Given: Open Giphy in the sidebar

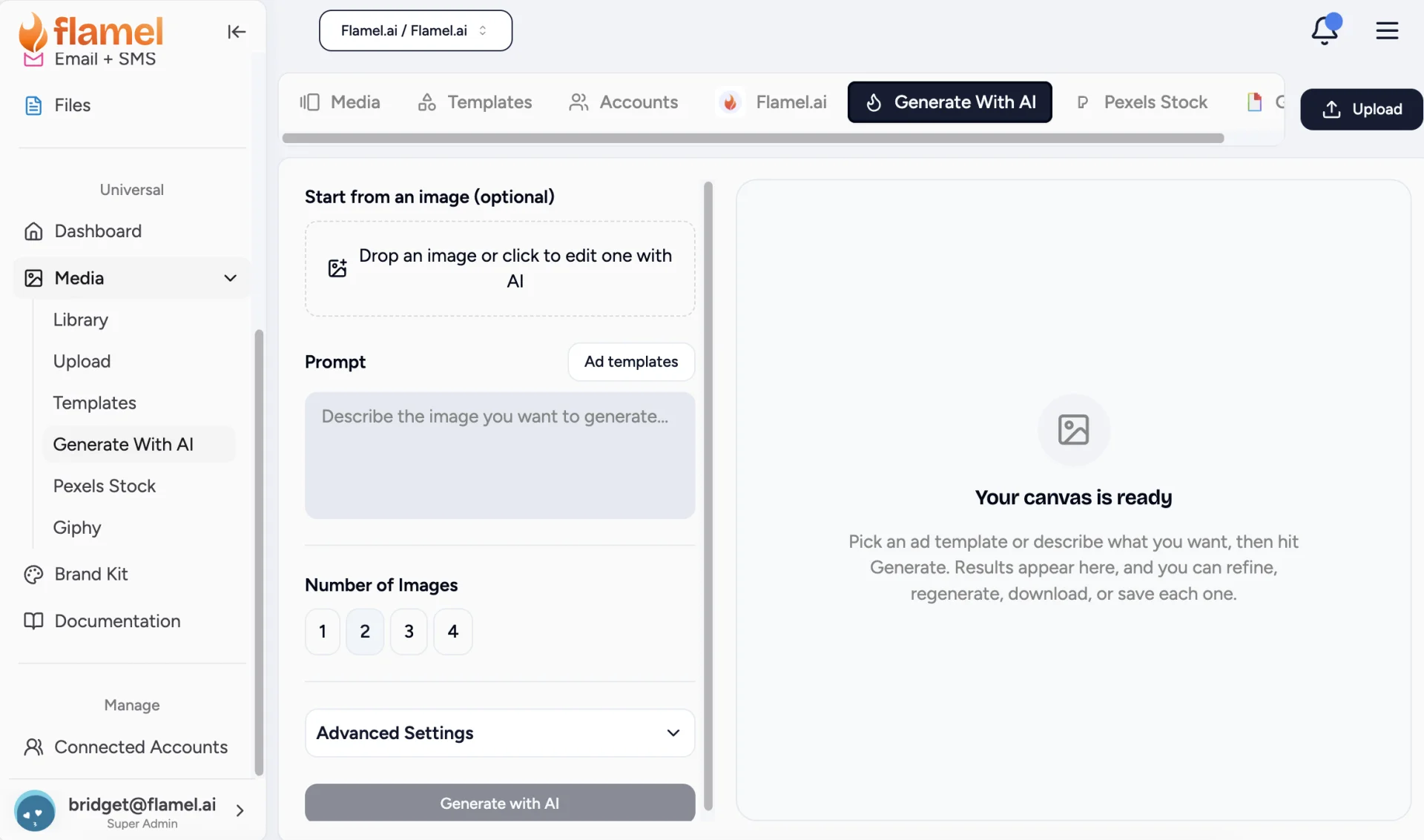Looking at the screenshot, I should point(77,528).
